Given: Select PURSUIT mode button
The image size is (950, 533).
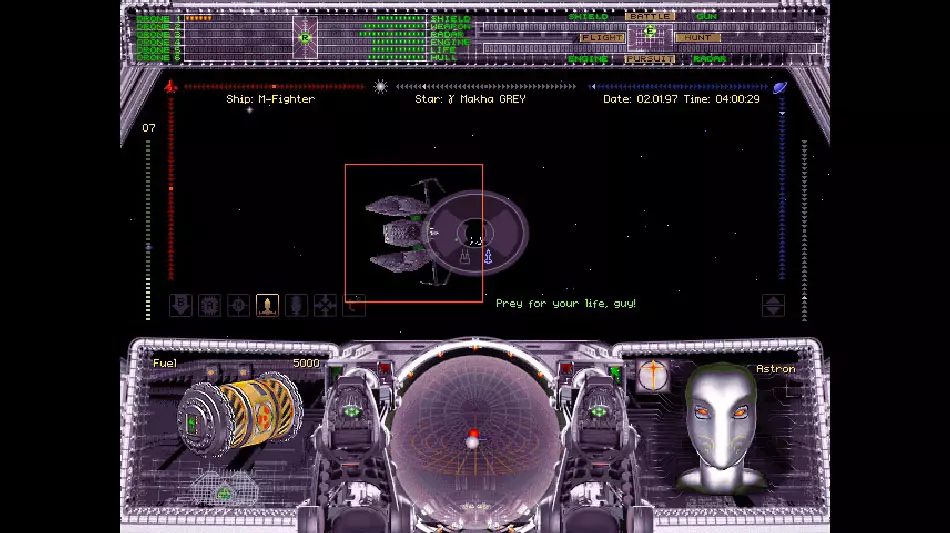Looking at the screenshot, I should click(649, 59).
